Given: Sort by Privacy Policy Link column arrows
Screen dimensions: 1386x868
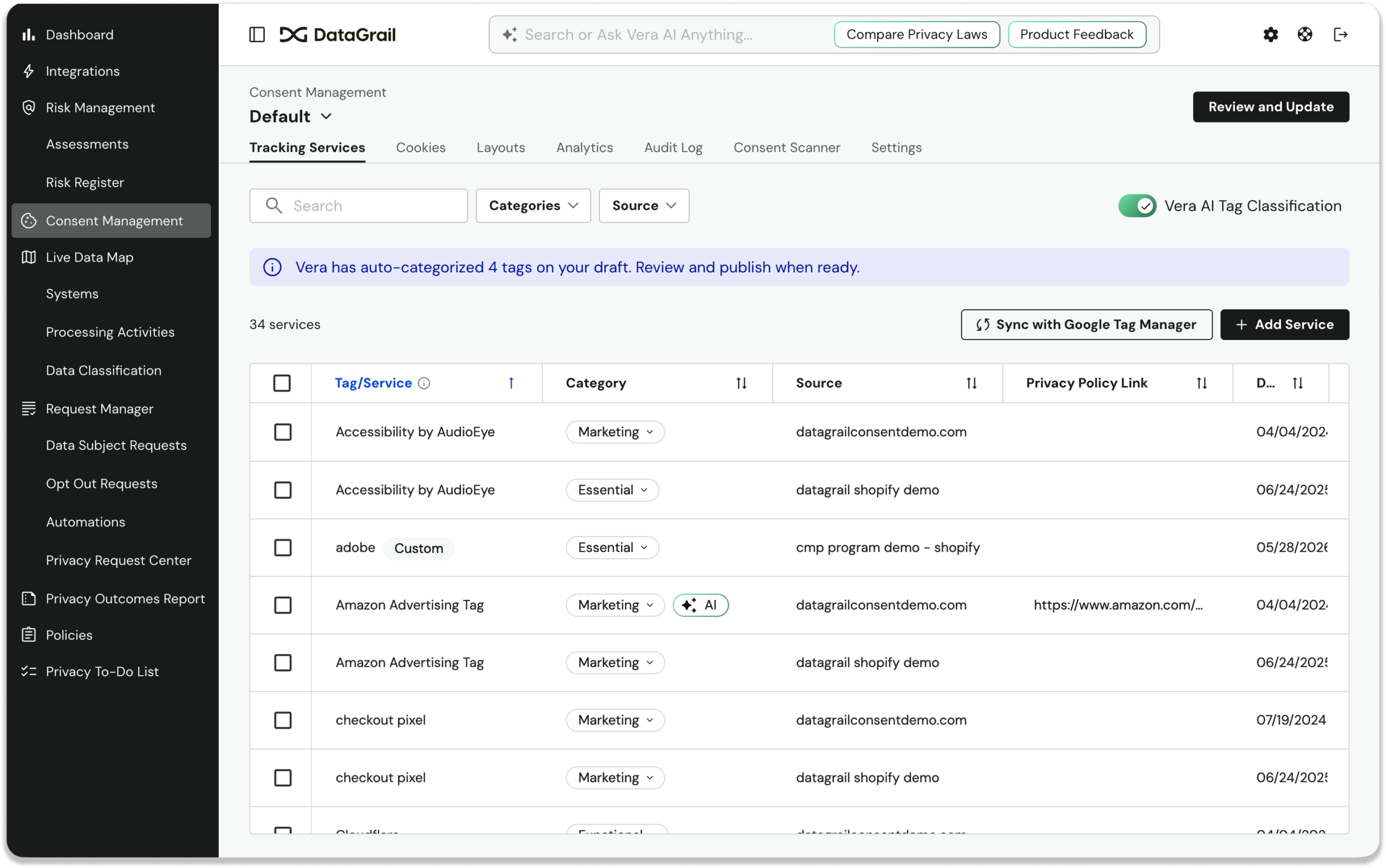Looking at the screenshot, I should pyautogui.click(x=1202, y=383).
